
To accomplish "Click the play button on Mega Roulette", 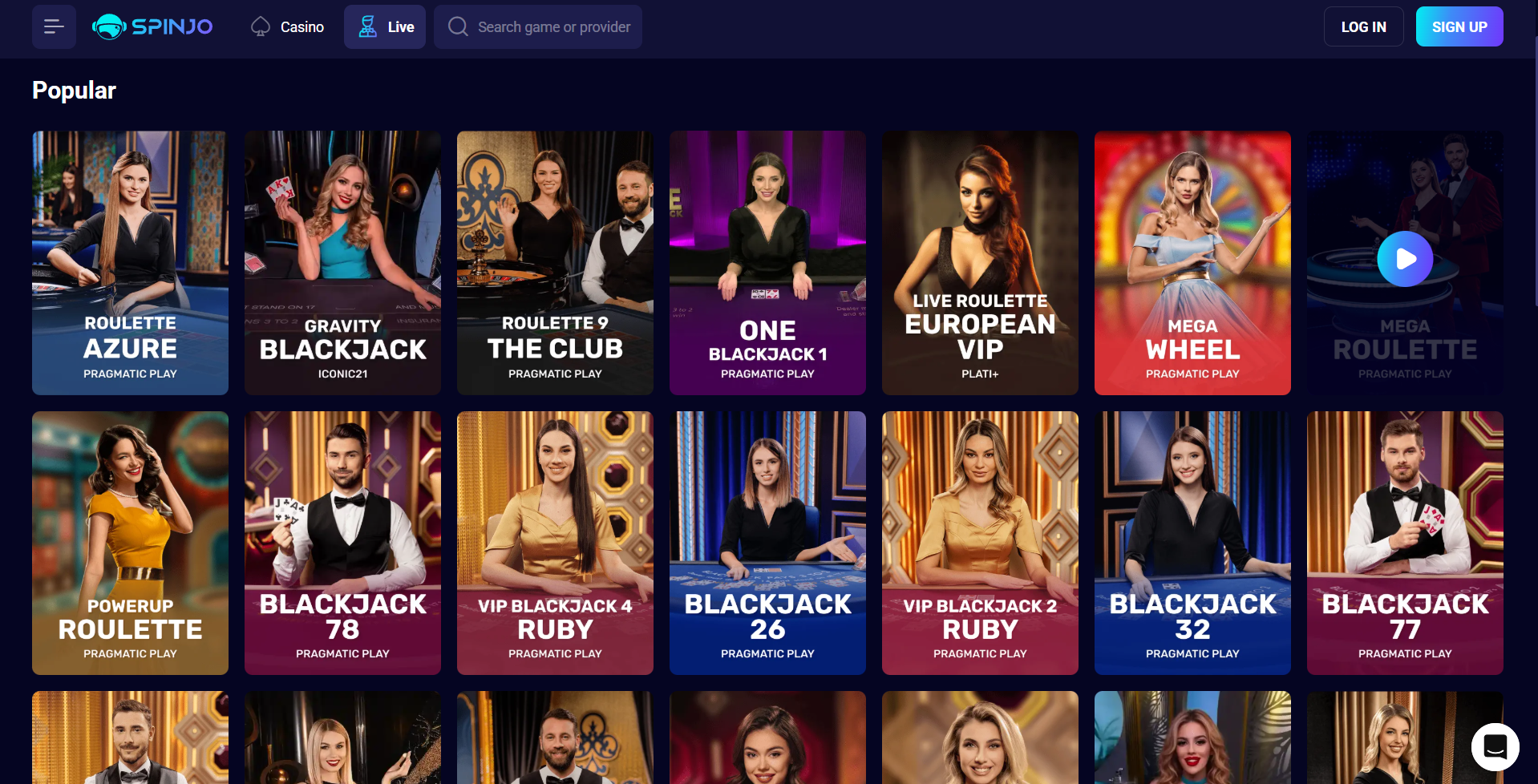I will [x=1405, y=259].
